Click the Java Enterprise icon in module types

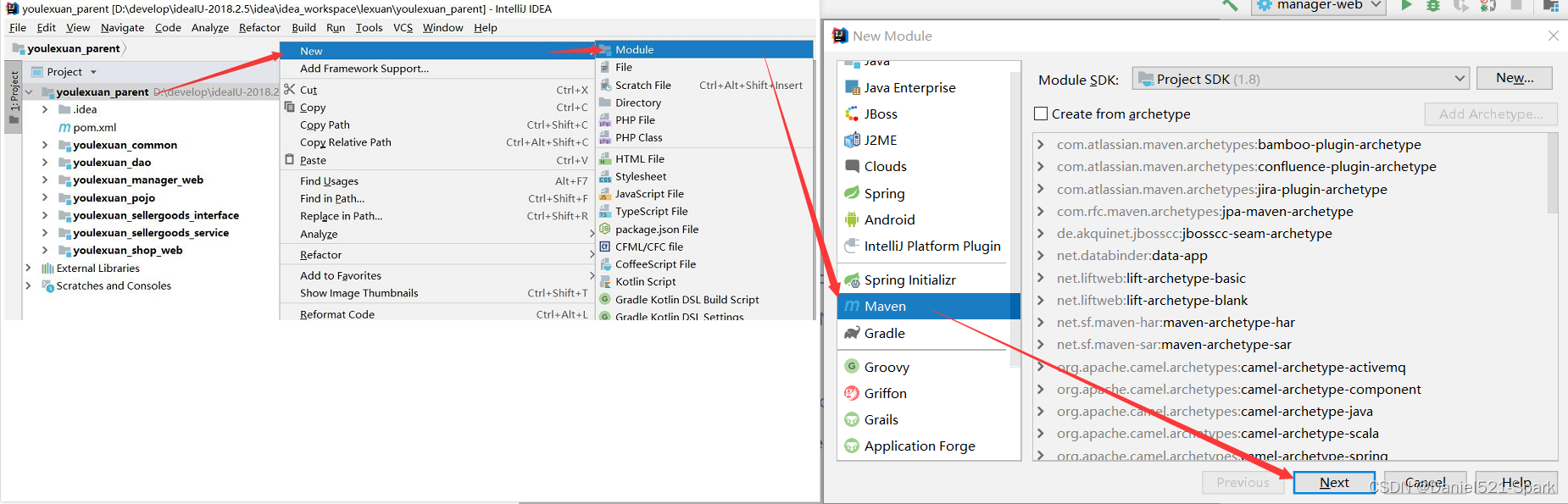click(852, 87)
